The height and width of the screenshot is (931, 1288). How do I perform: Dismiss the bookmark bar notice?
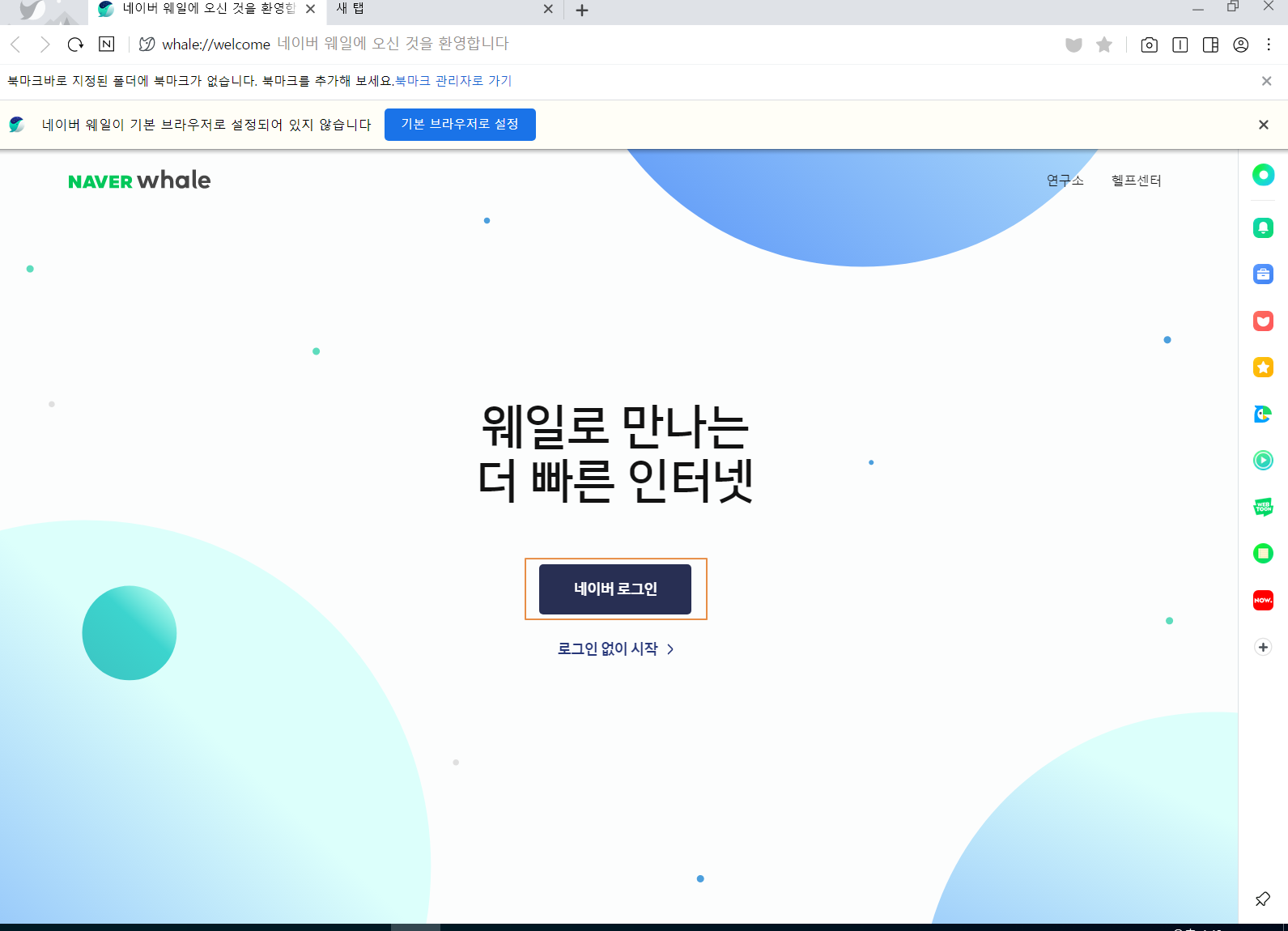tap(1267, 81)
